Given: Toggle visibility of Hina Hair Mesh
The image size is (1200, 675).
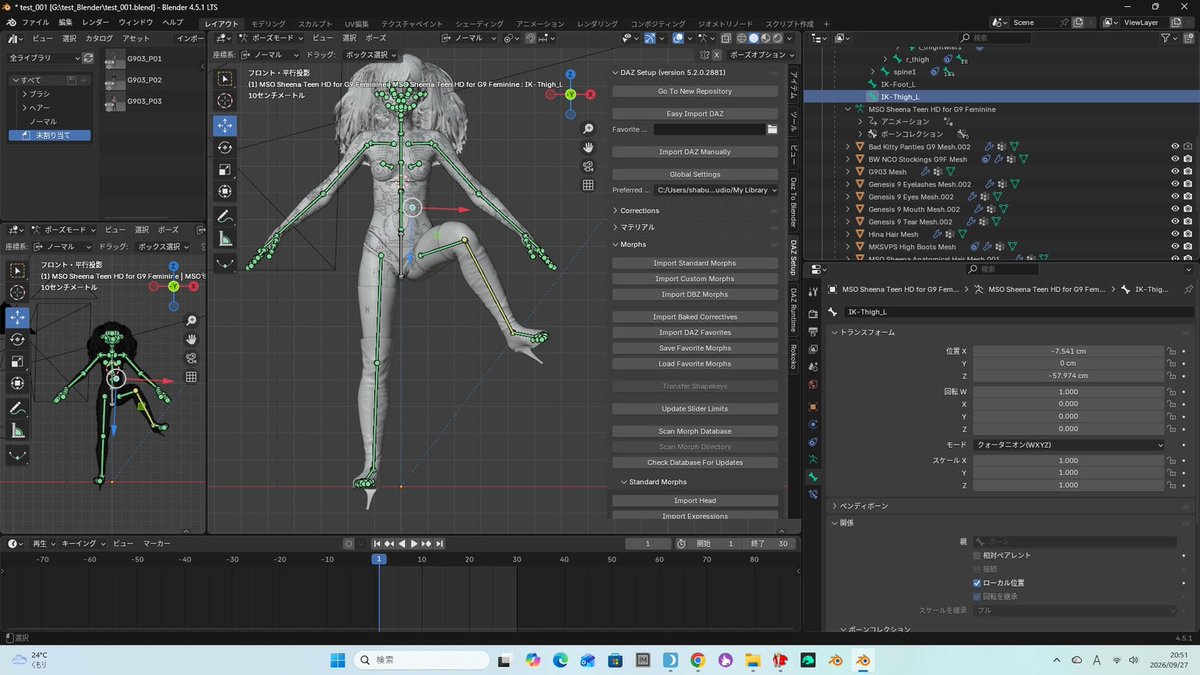Looking at the screenshot, I should click(1175, 234).
